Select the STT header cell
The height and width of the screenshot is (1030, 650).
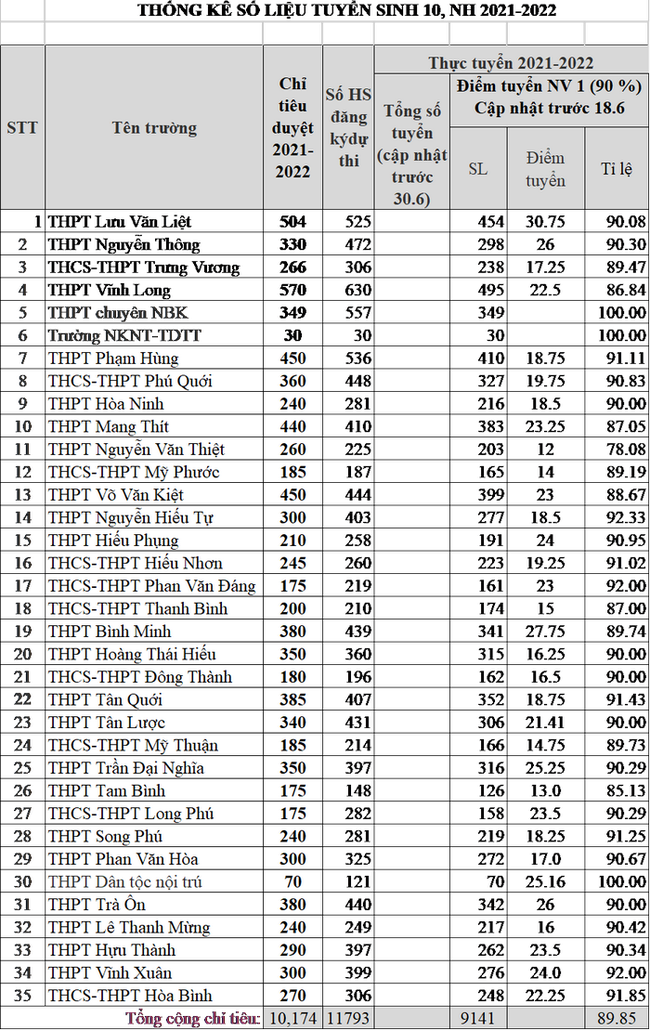point(22,128)
